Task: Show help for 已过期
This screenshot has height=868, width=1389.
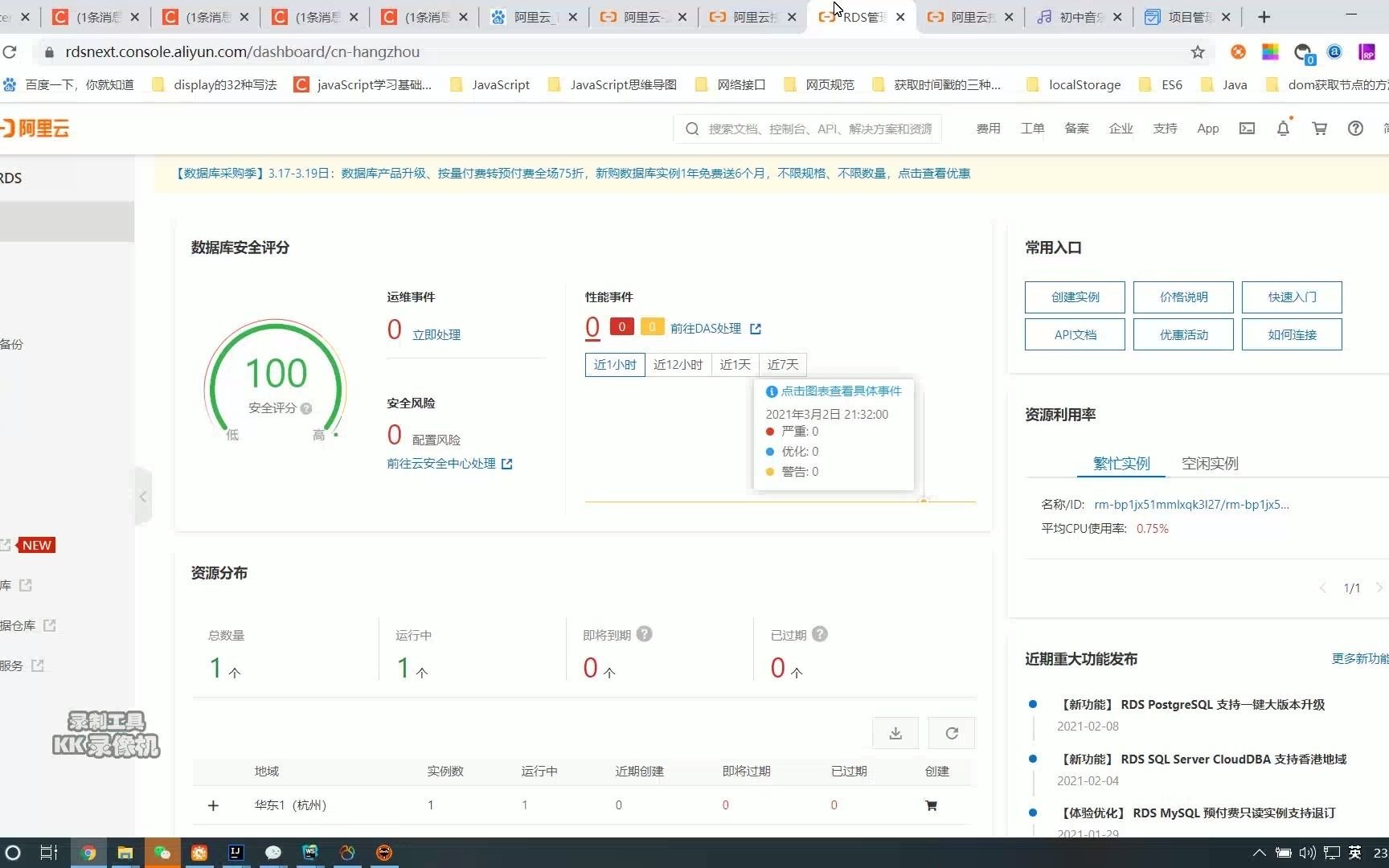Action: pyautogui.click(x=819, y=634)
